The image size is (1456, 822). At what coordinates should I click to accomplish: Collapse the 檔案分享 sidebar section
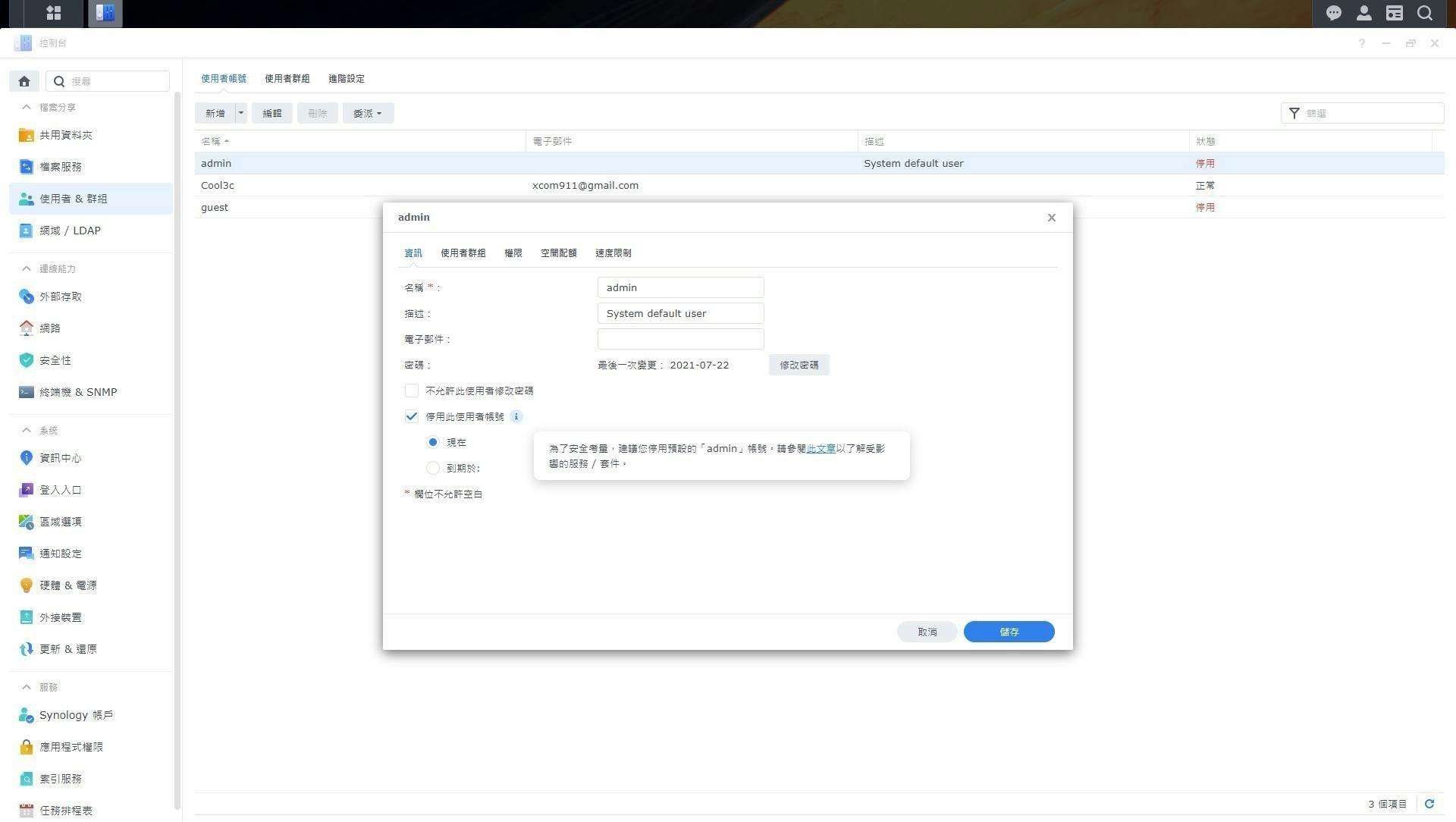(27, 107)
